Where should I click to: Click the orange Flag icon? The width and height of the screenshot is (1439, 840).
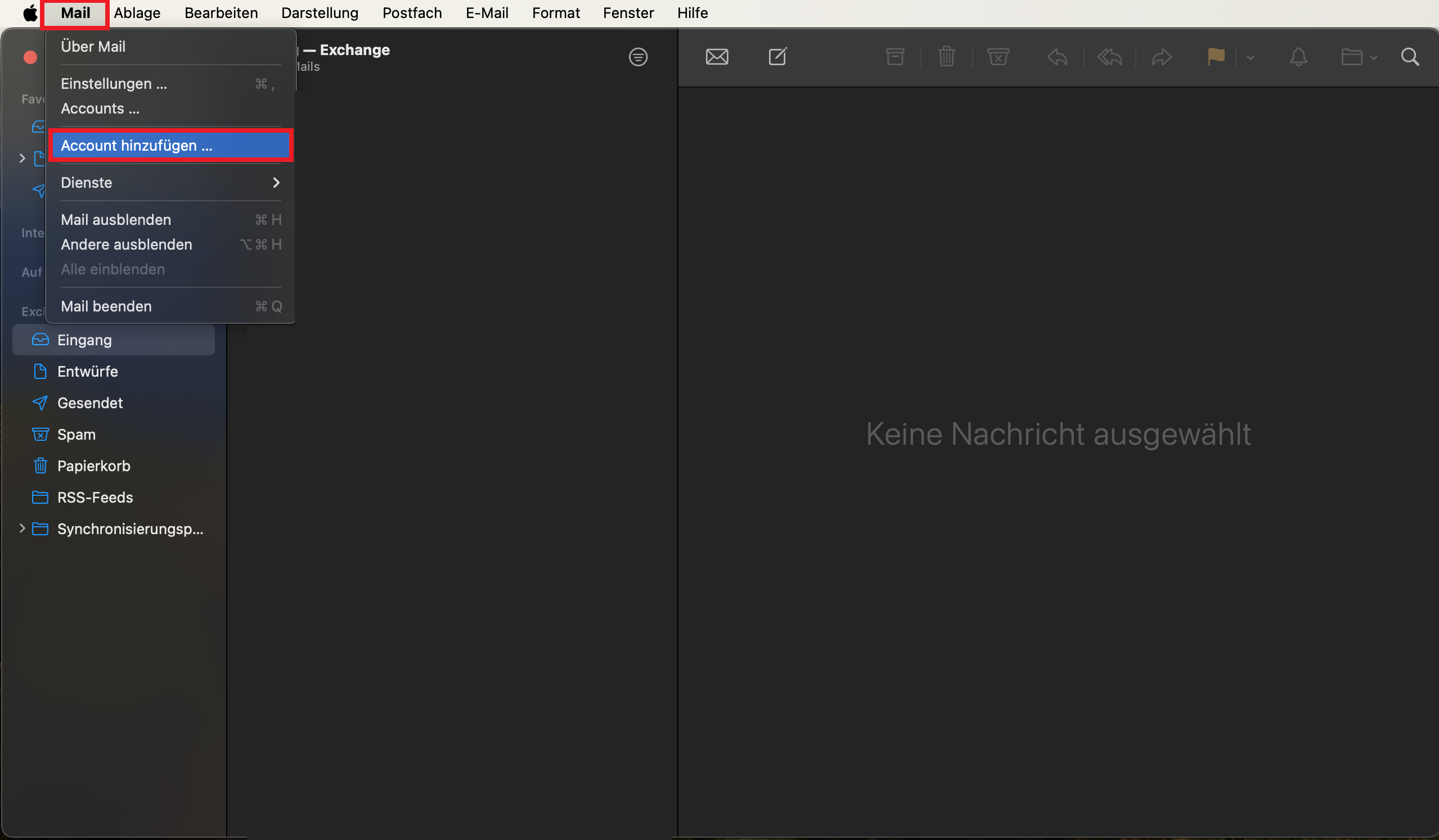pos(1216,57)
